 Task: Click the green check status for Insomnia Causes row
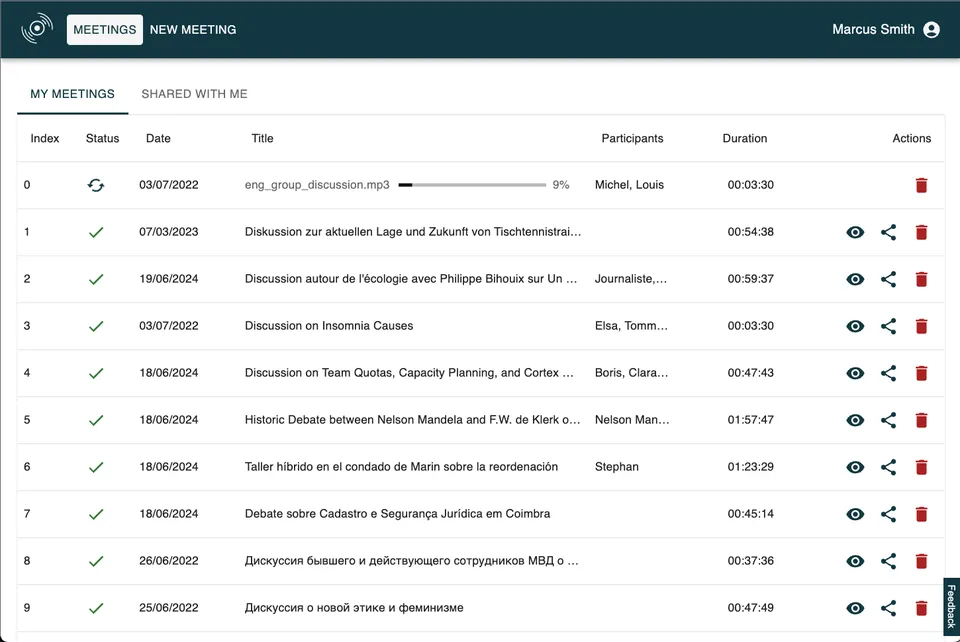[96, 326]
